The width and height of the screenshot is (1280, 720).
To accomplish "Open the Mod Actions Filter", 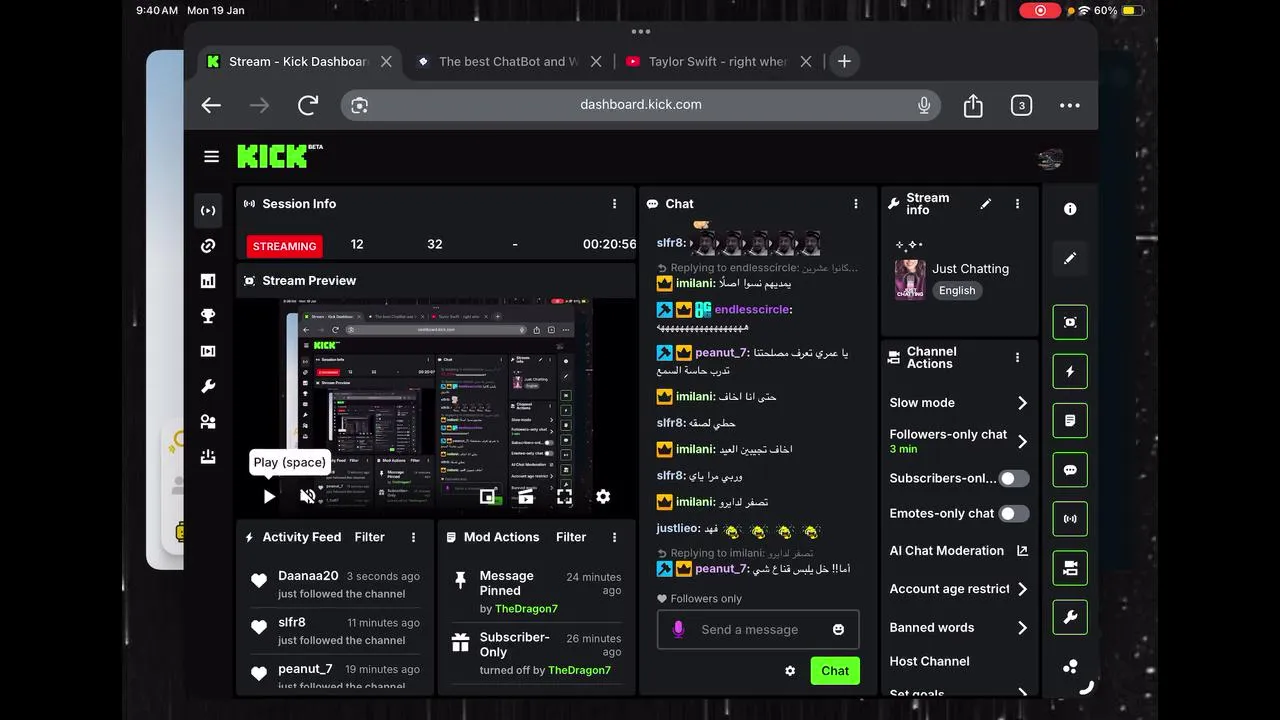I will click(571, 537).
